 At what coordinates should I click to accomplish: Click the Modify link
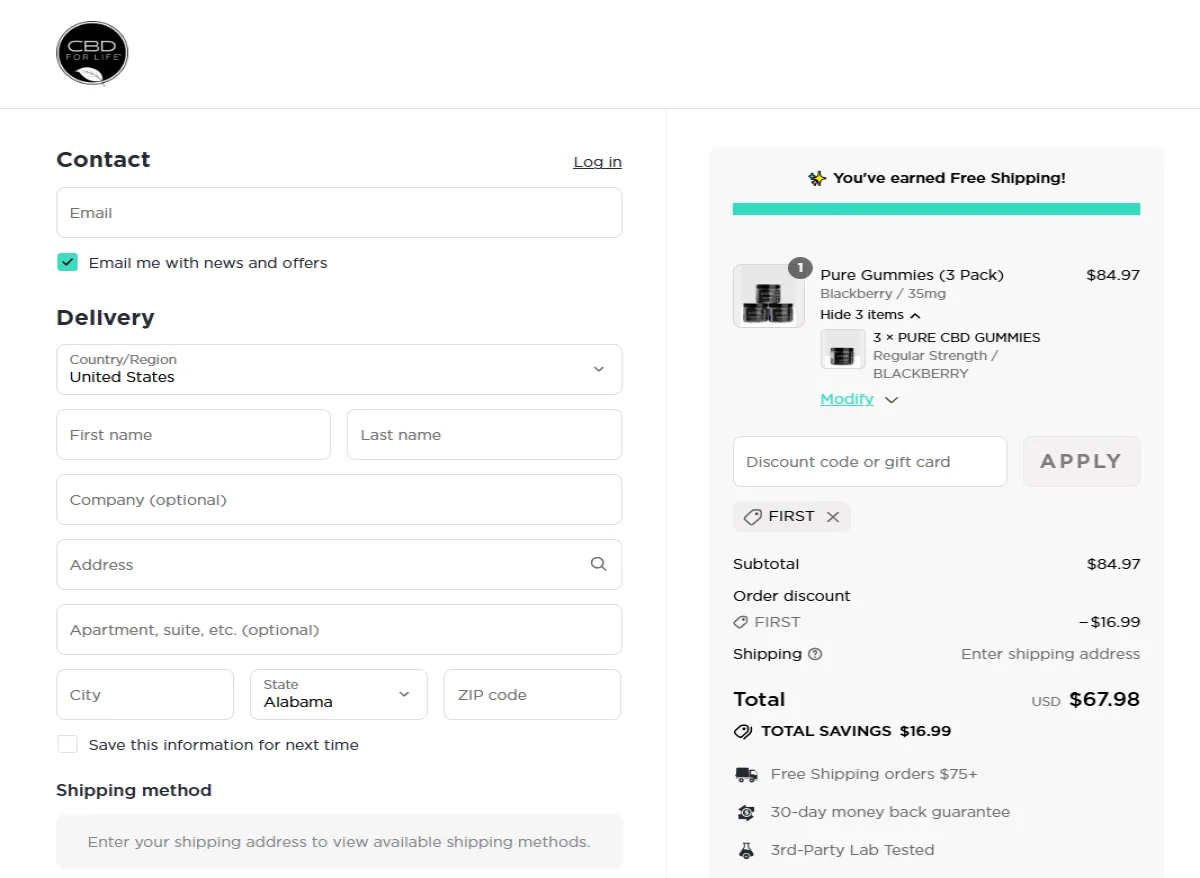pyautogui.click(x=847, y=399)
